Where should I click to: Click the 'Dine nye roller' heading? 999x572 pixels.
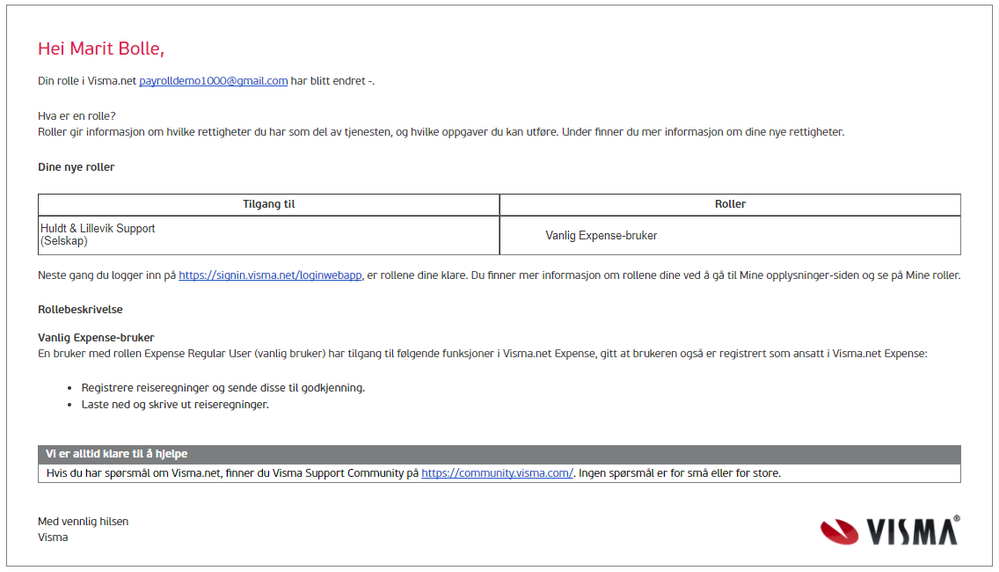tap(76, 167)
